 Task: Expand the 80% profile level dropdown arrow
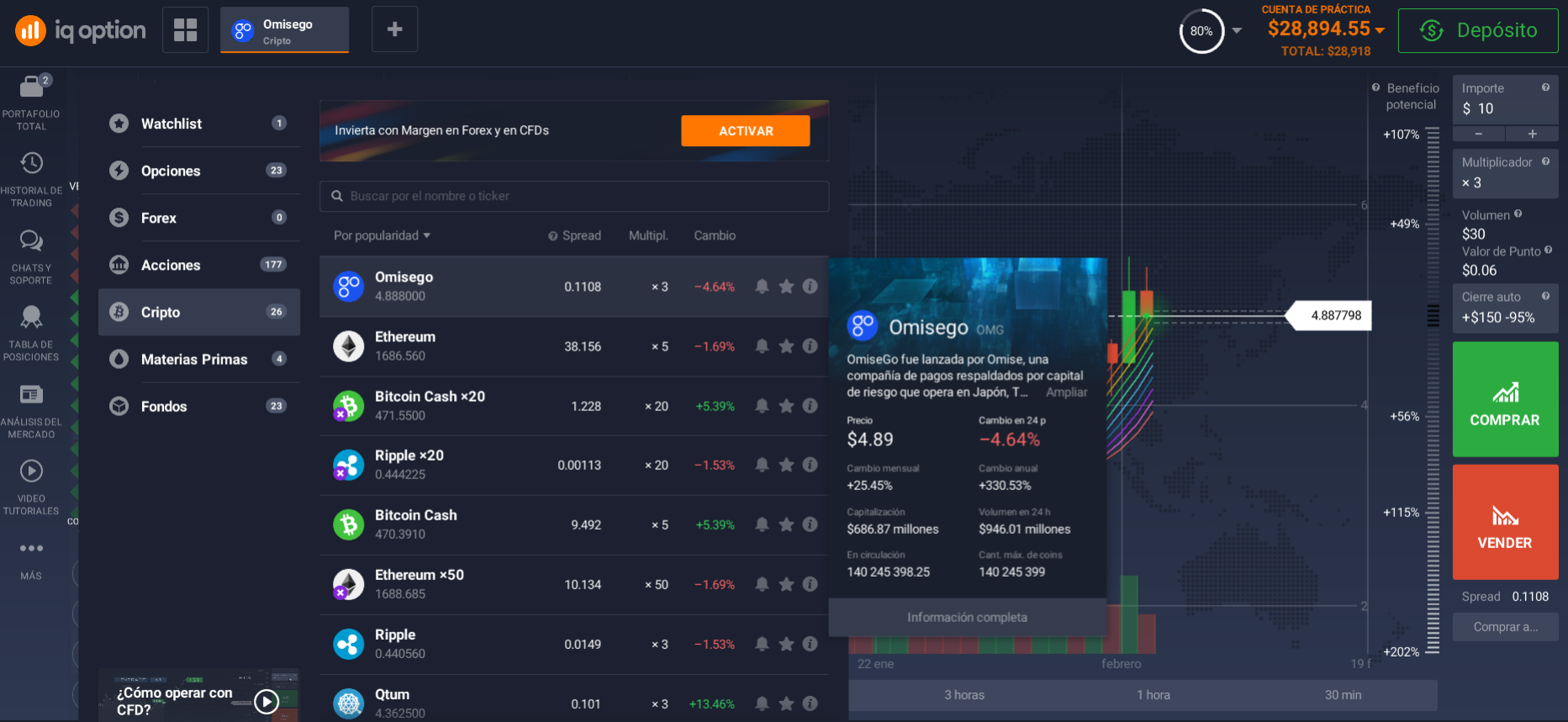coord(1237,30)
